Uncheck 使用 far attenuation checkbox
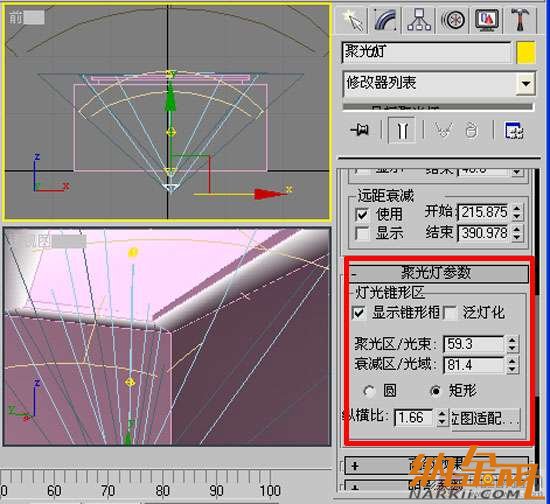The height and width of the screenshot is (504, 550). pos(362,214)
